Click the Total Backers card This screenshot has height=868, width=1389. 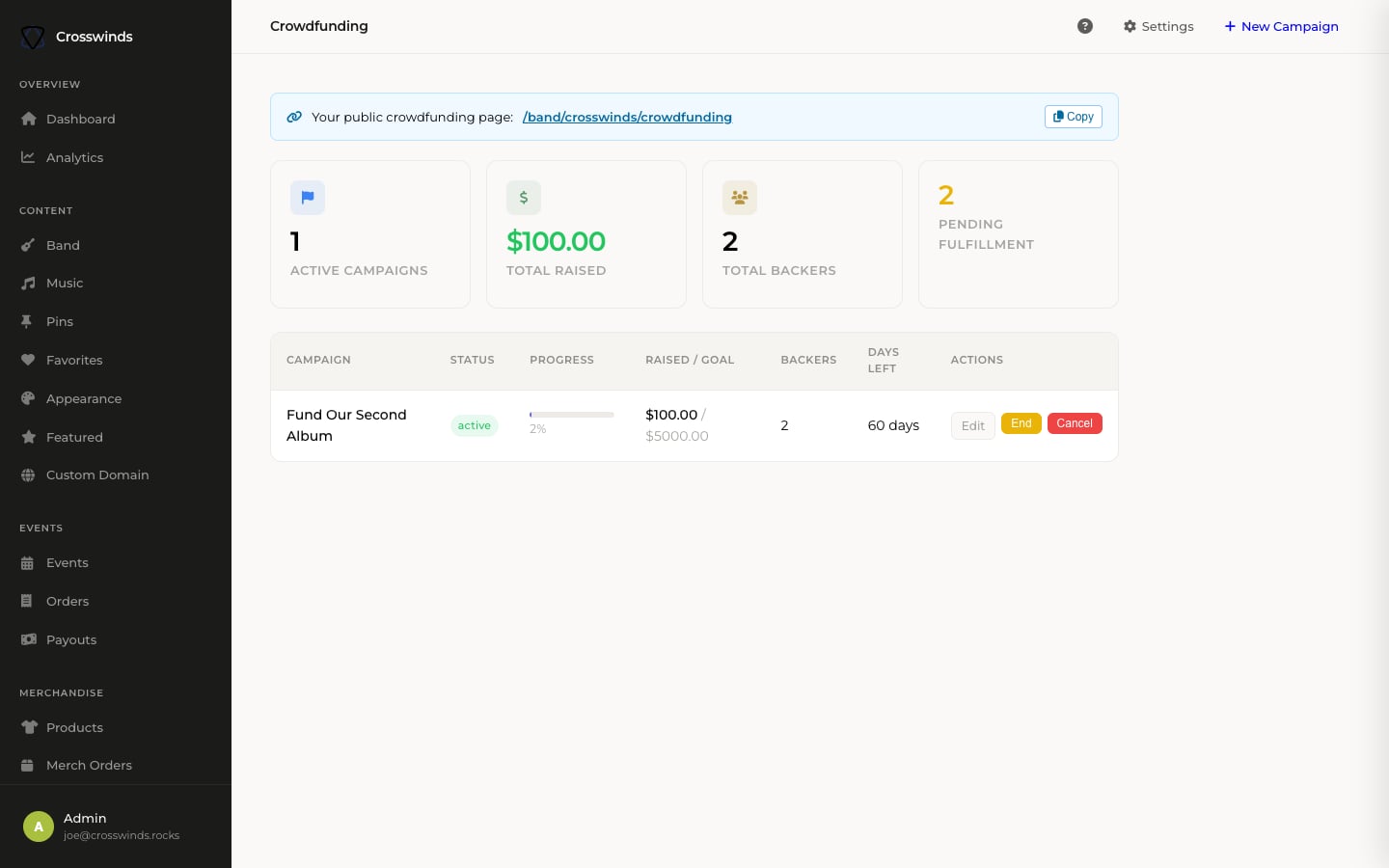point(803,234)
